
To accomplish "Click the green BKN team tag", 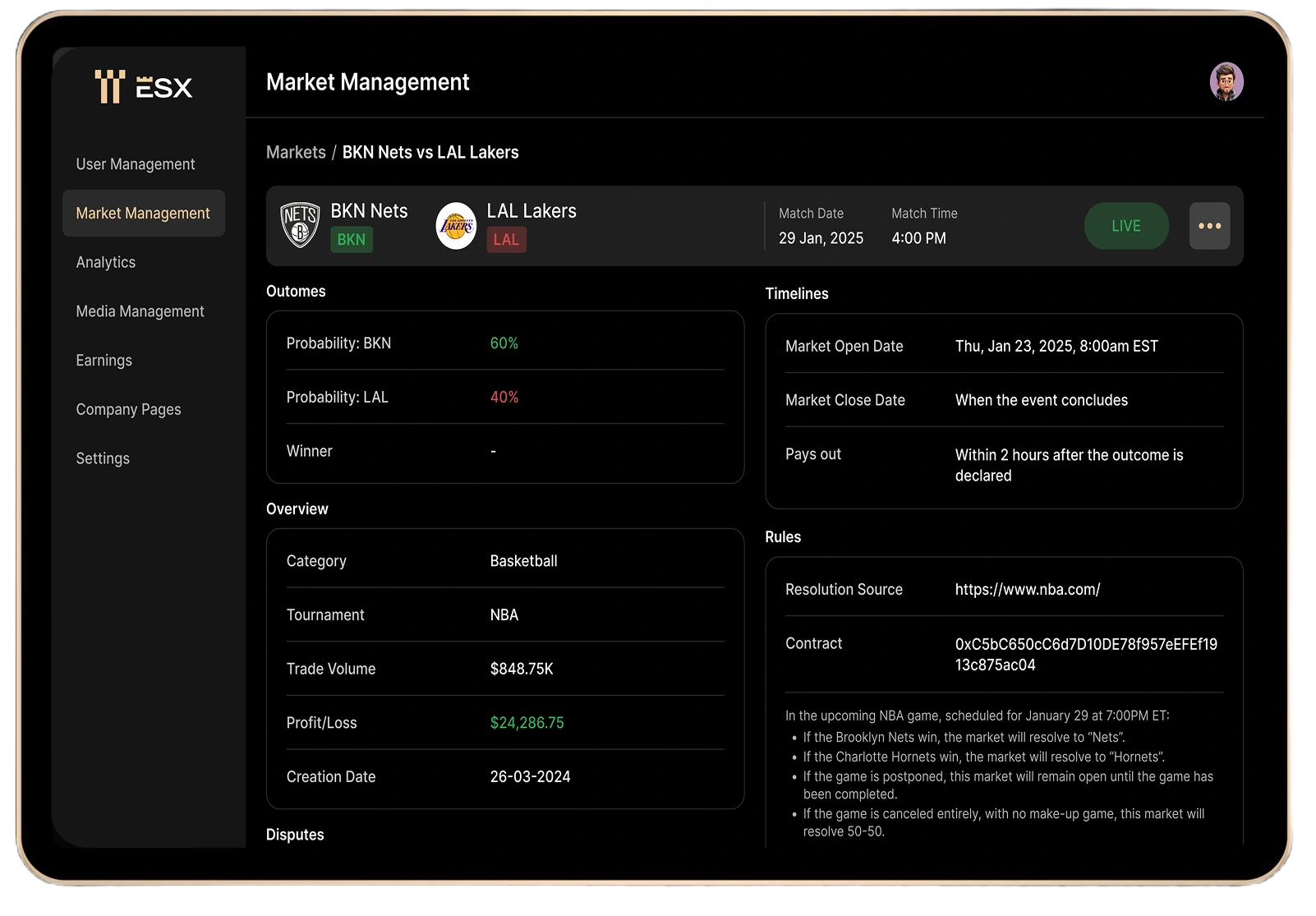I will click(352, 240).
